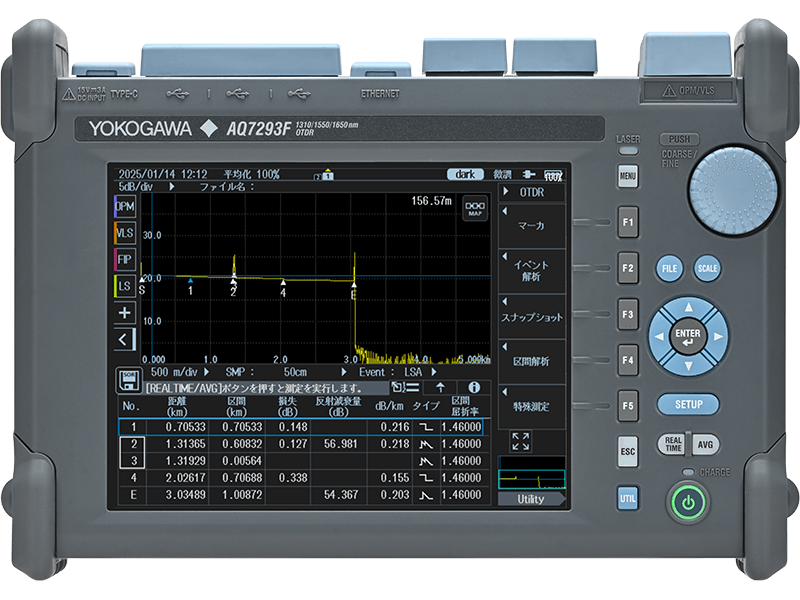Screen dimensions: 800x600
Task: Select the VLS visible light source icon
Action: pos(124,233)
